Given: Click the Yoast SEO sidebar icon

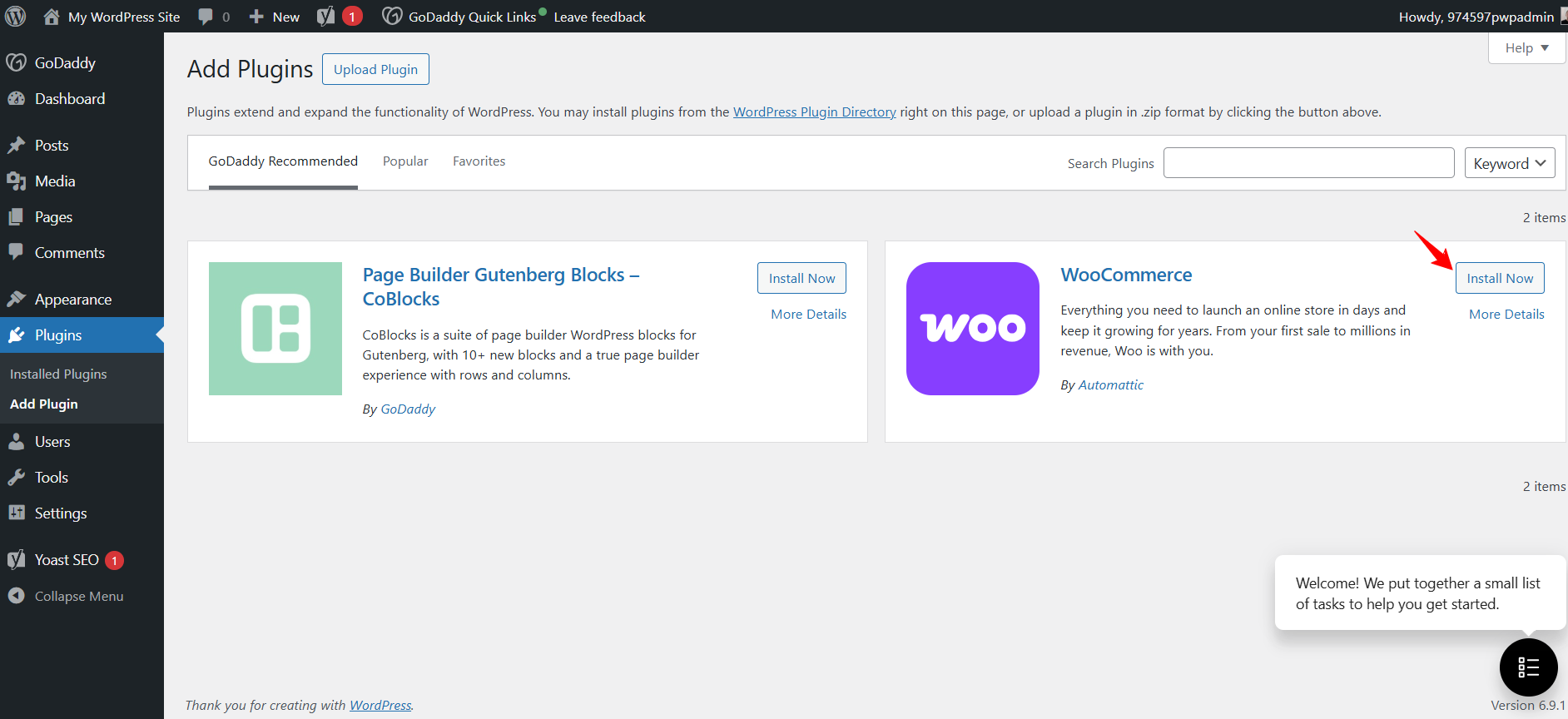Looking at the screenshot, I should (x=16, y=559).
